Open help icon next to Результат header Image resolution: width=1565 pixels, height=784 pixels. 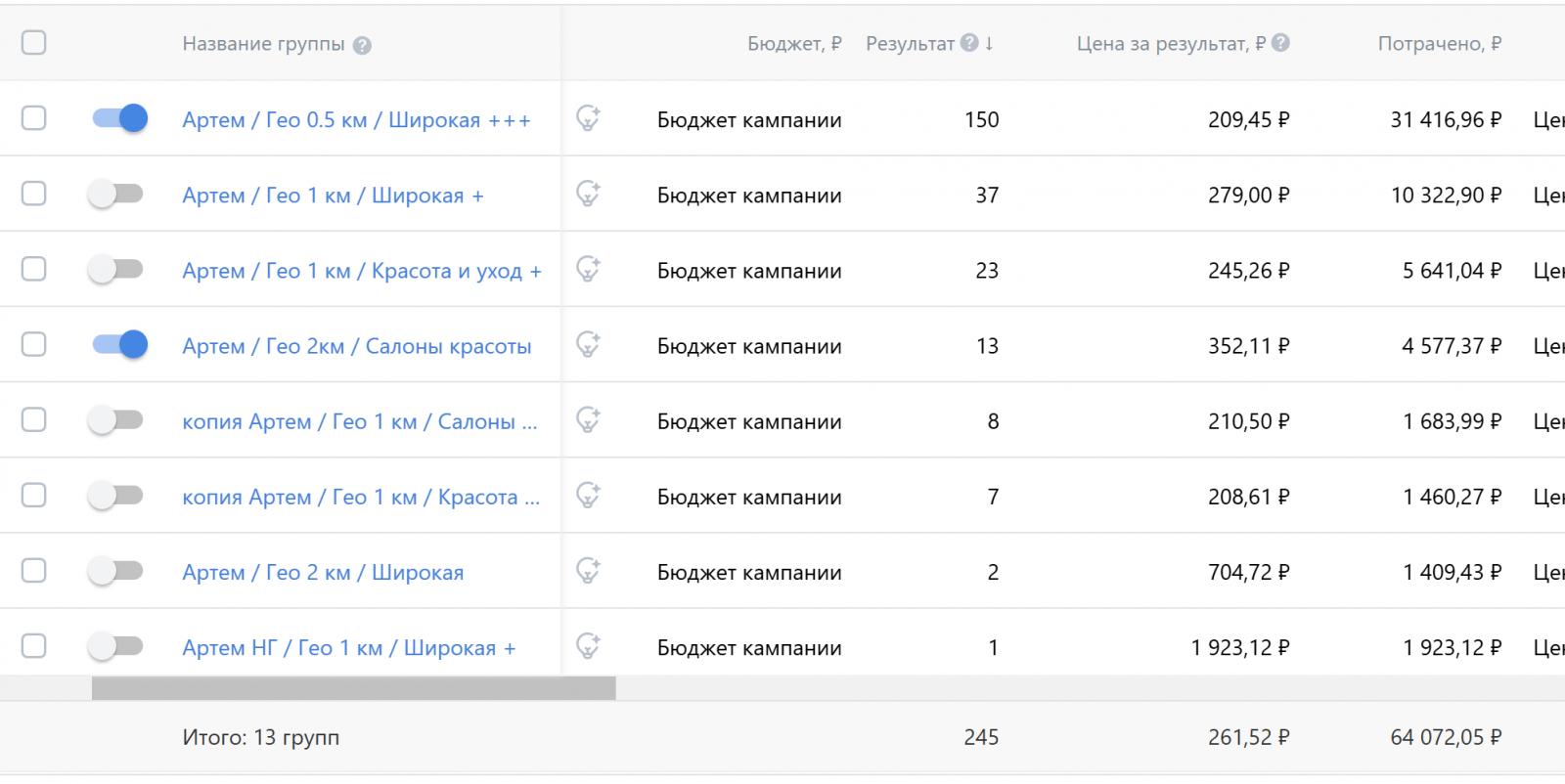(969, 43)
